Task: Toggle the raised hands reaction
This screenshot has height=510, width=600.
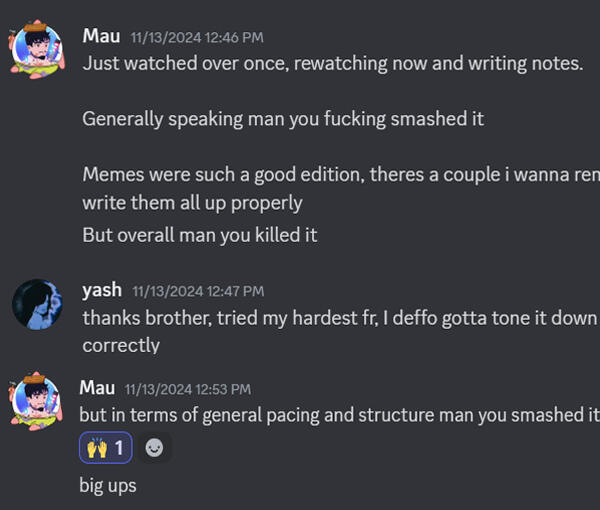Action: [106, 448]
